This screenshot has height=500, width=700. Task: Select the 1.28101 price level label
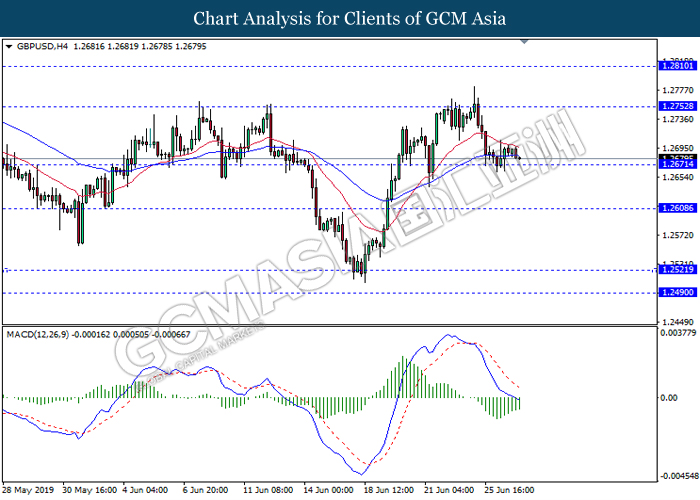pos(678,66)
